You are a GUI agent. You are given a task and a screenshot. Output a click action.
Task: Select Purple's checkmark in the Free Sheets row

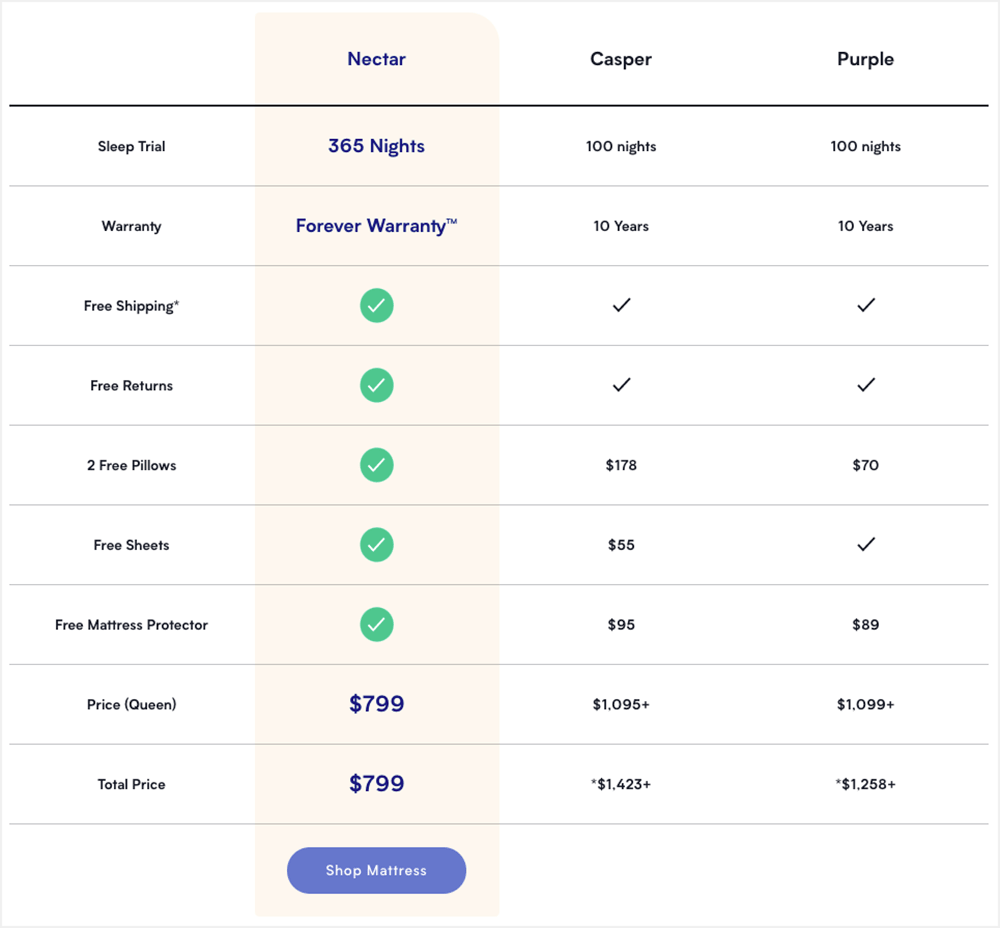point(865,545)
